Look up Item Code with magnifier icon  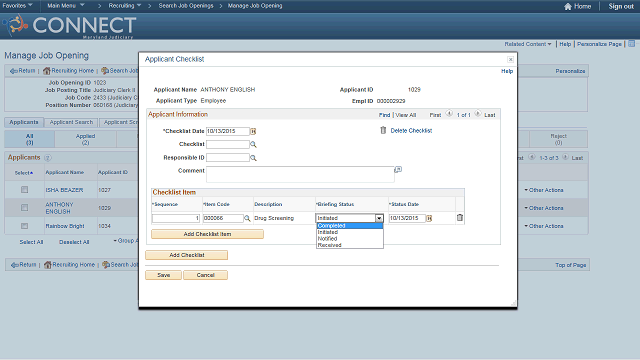coord(247,218)
